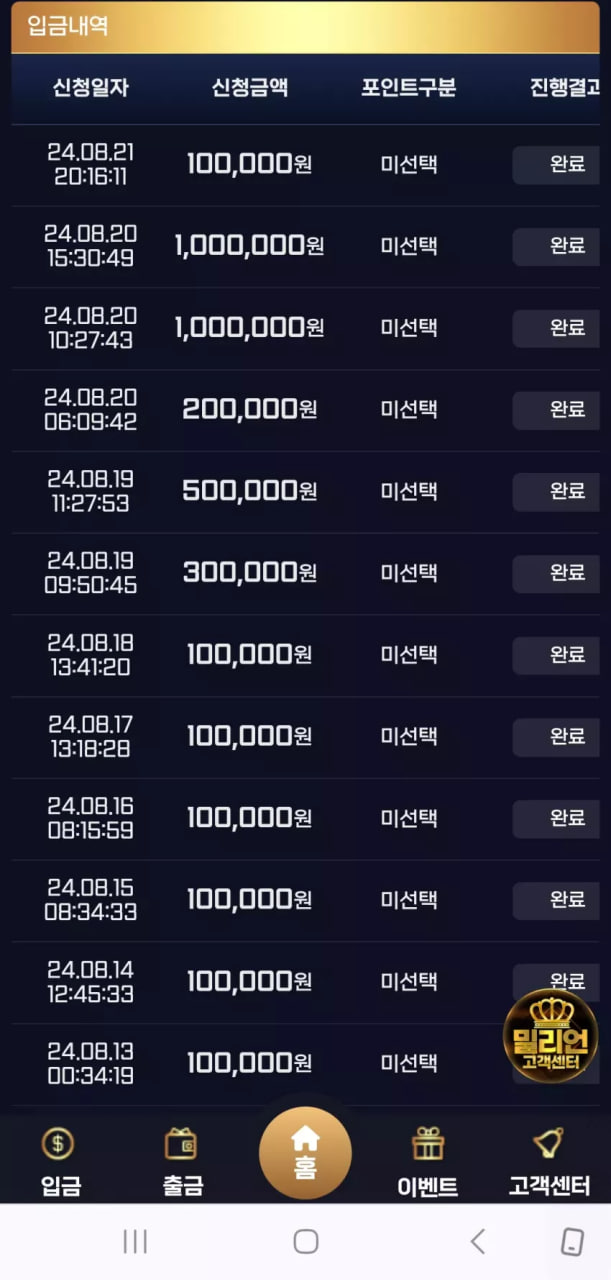Click 완료 status on 500,000원 row
Viewport: 611px width, 1280px height.
point(556,492)
